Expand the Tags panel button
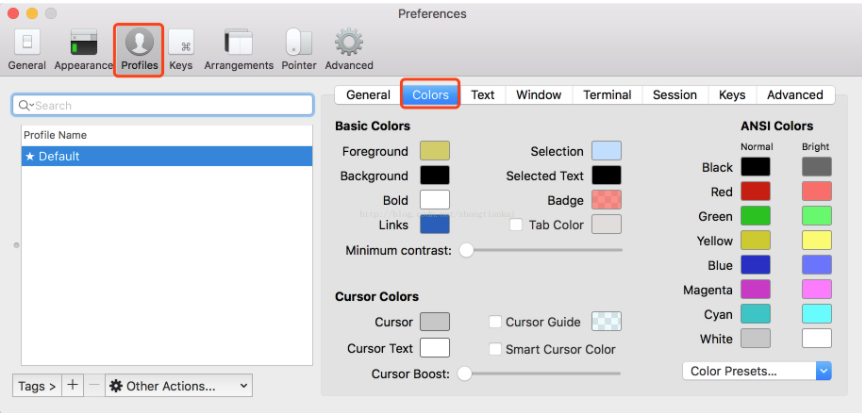Screen dimensions: 862x413 pyautogui.click(x=37, y=385)
